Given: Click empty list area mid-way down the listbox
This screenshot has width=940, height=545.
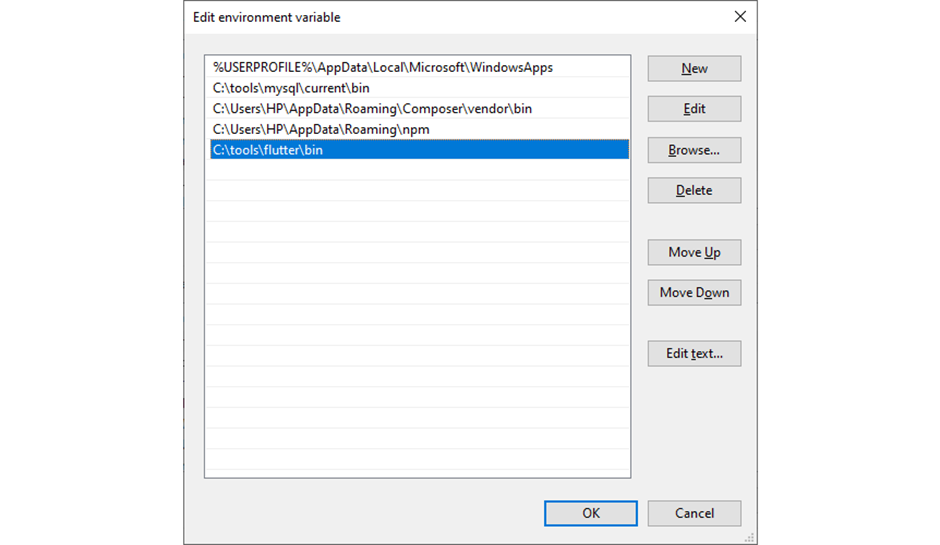Looking at the screenshot, I should (x=419, y=315).
